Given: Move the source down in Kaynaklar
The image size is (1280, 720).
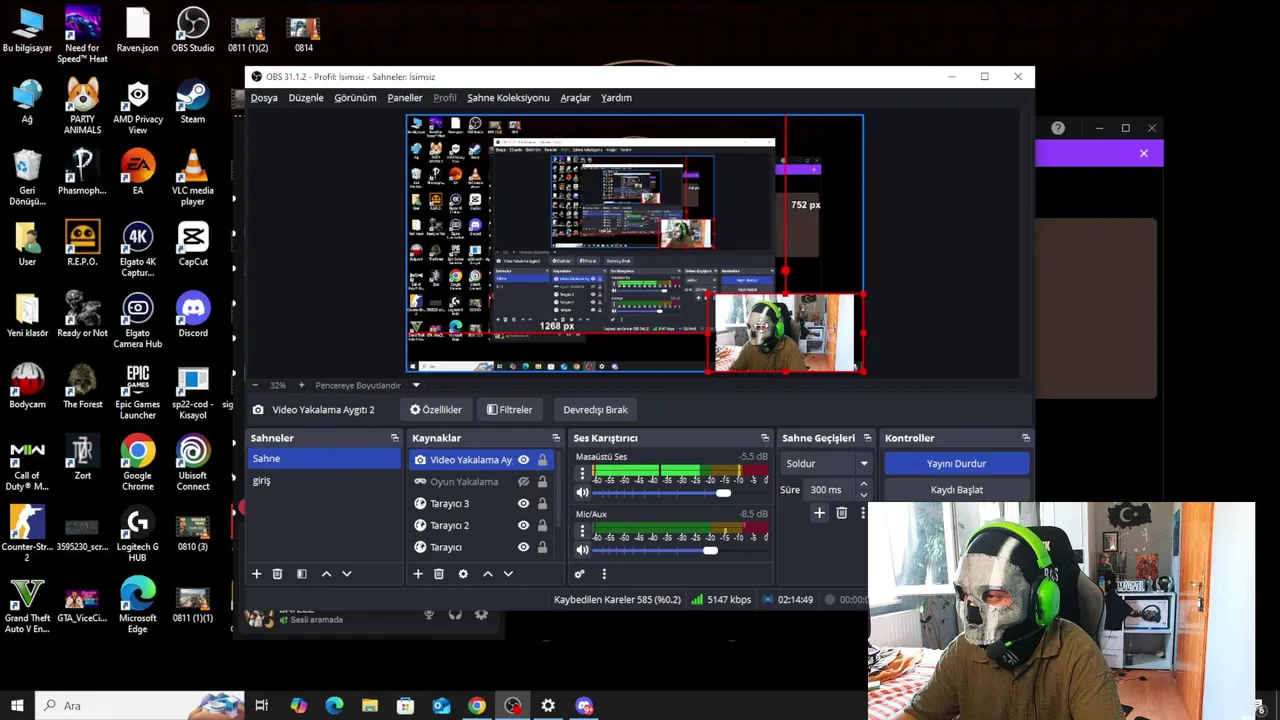Looking at the screenshot, I should click(x=508, y=574).
